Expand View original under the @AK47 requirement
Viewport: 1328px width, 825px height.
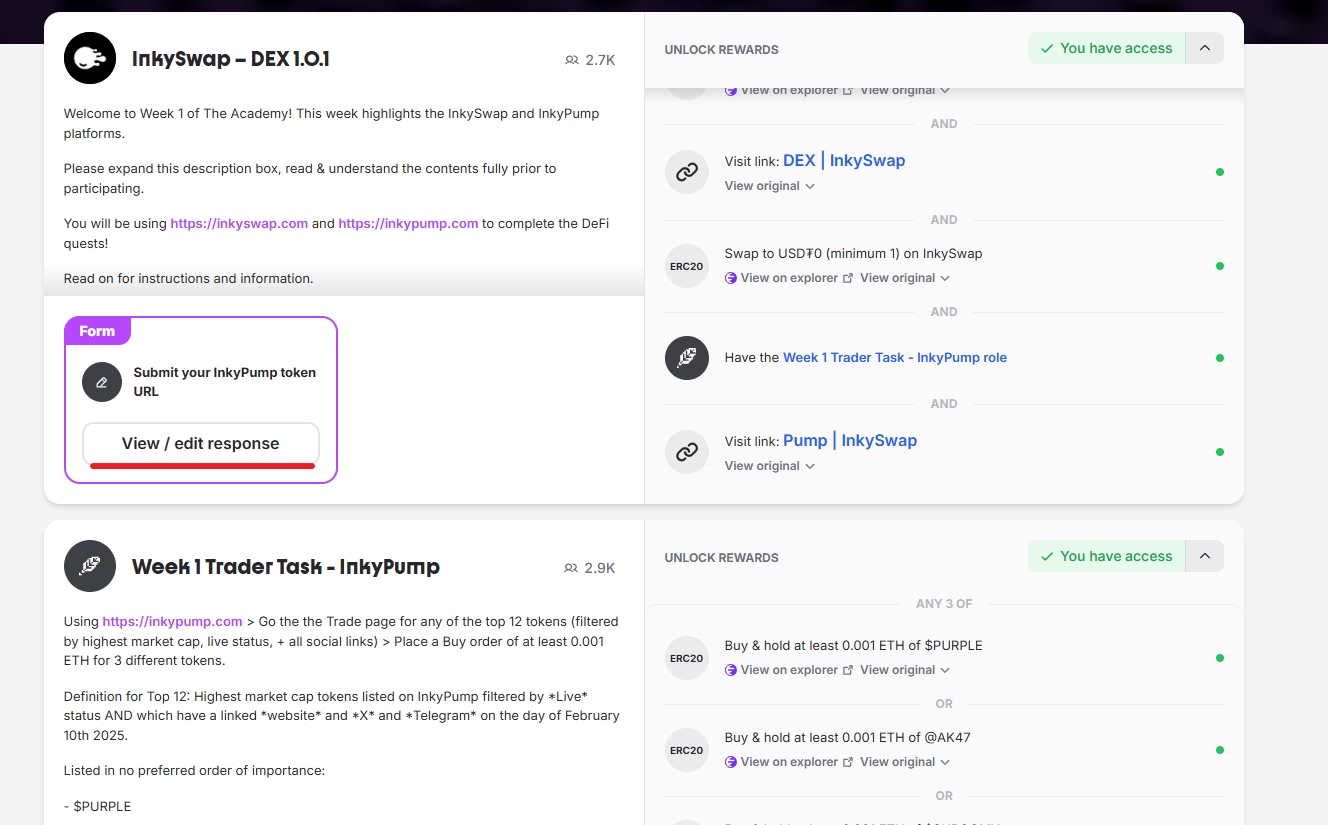tap(905, 762)
